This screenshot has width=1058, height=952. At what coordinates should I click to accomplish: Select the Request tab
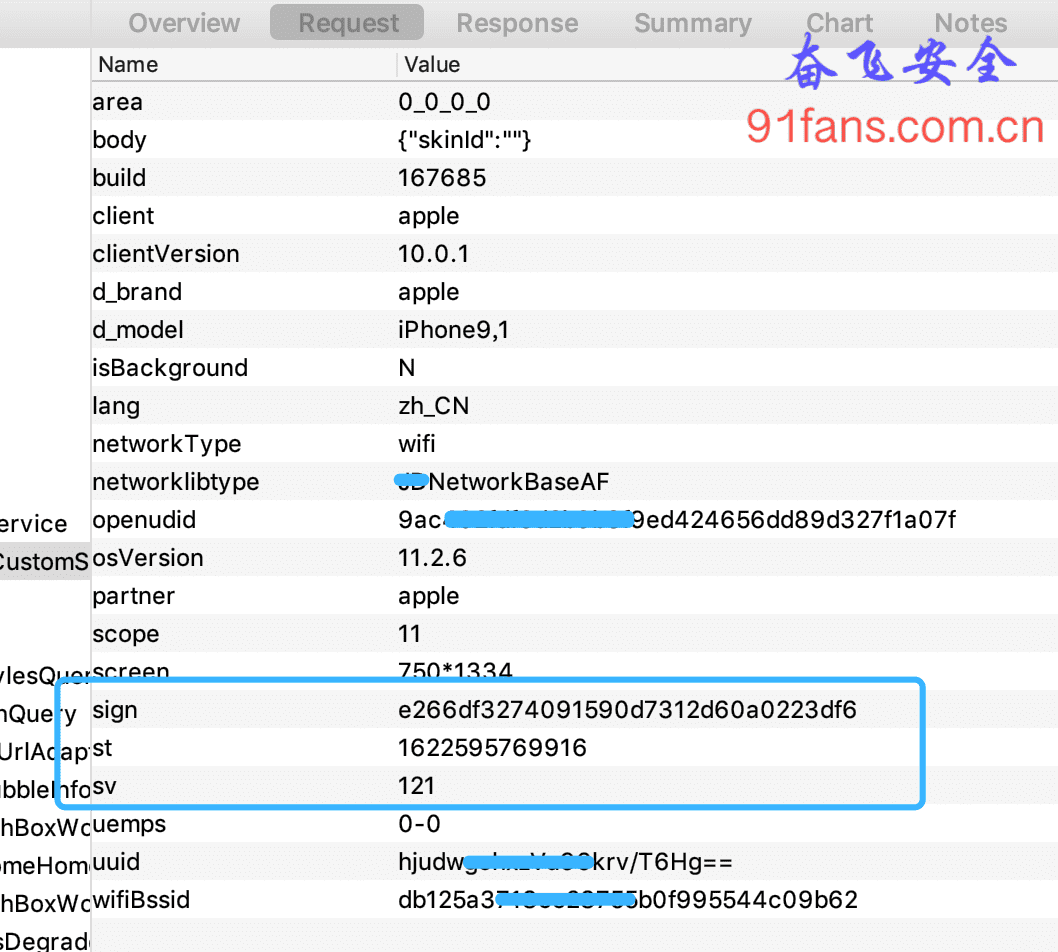pyautogui.click(x=347, y=23)
